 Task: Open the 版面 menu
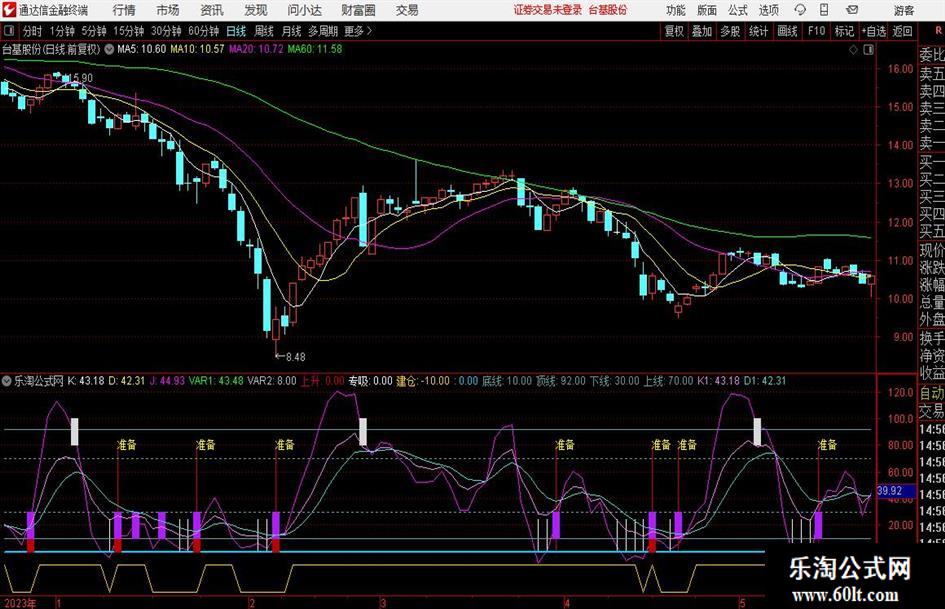[x=707, y=10]
